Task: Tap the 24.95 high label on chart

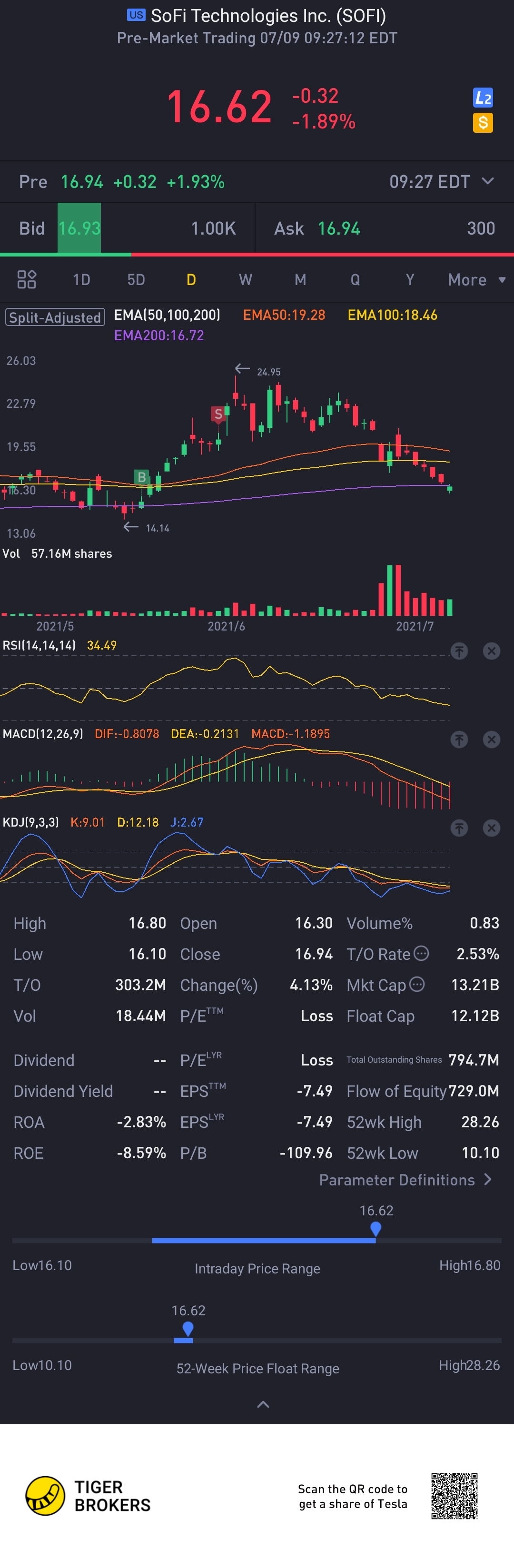Action: tap(268, 372)
